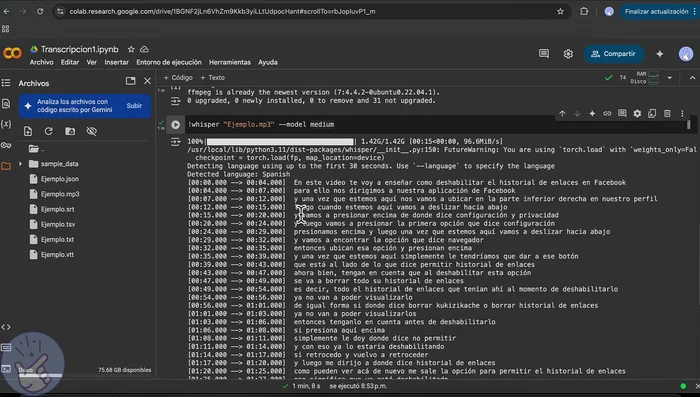Open cell more options menu
The image size is (700, 397).
pos(682,113)
